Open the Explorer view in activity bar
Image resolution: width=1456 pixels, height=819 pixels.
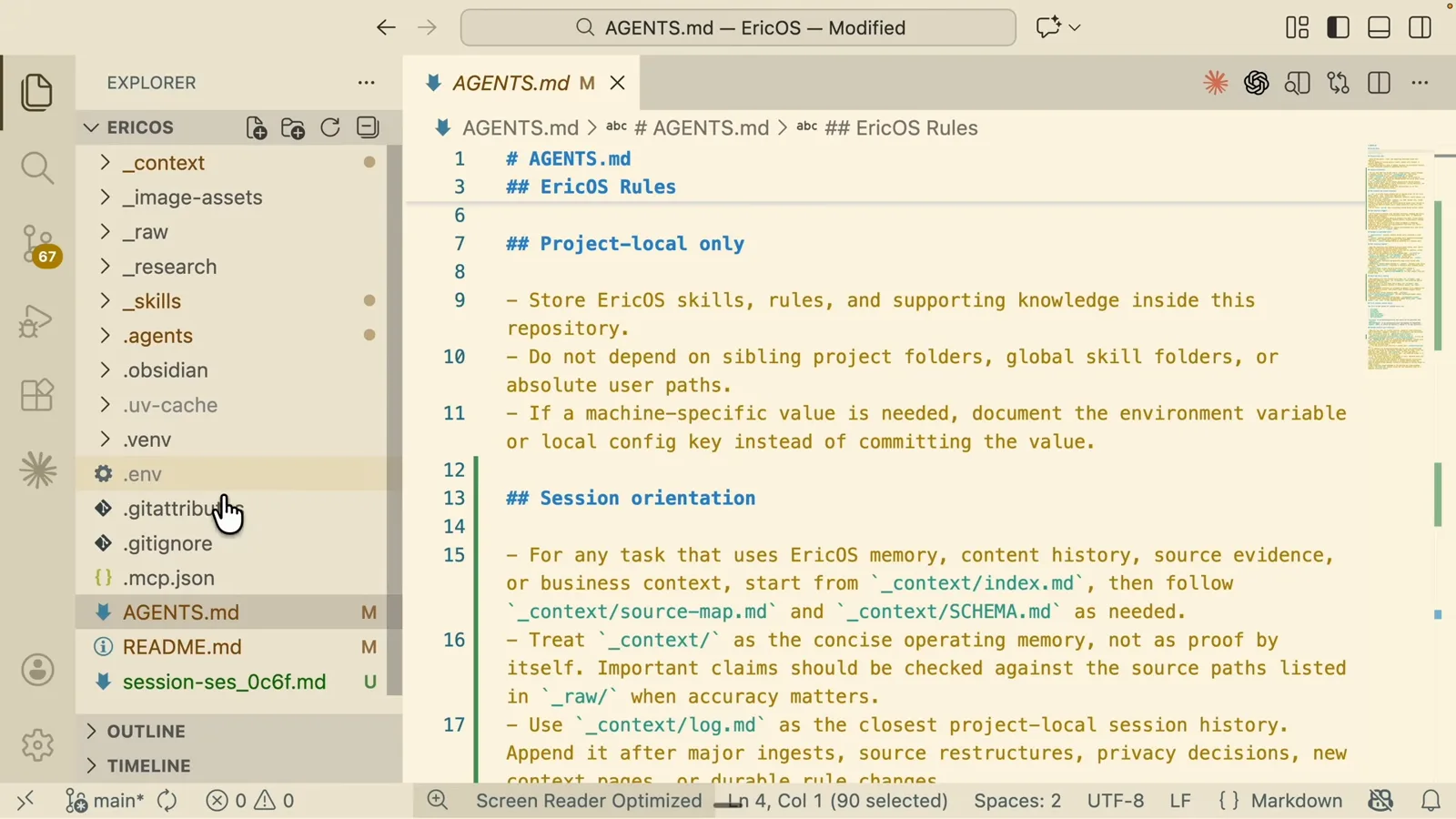click(x=37, y=92)
